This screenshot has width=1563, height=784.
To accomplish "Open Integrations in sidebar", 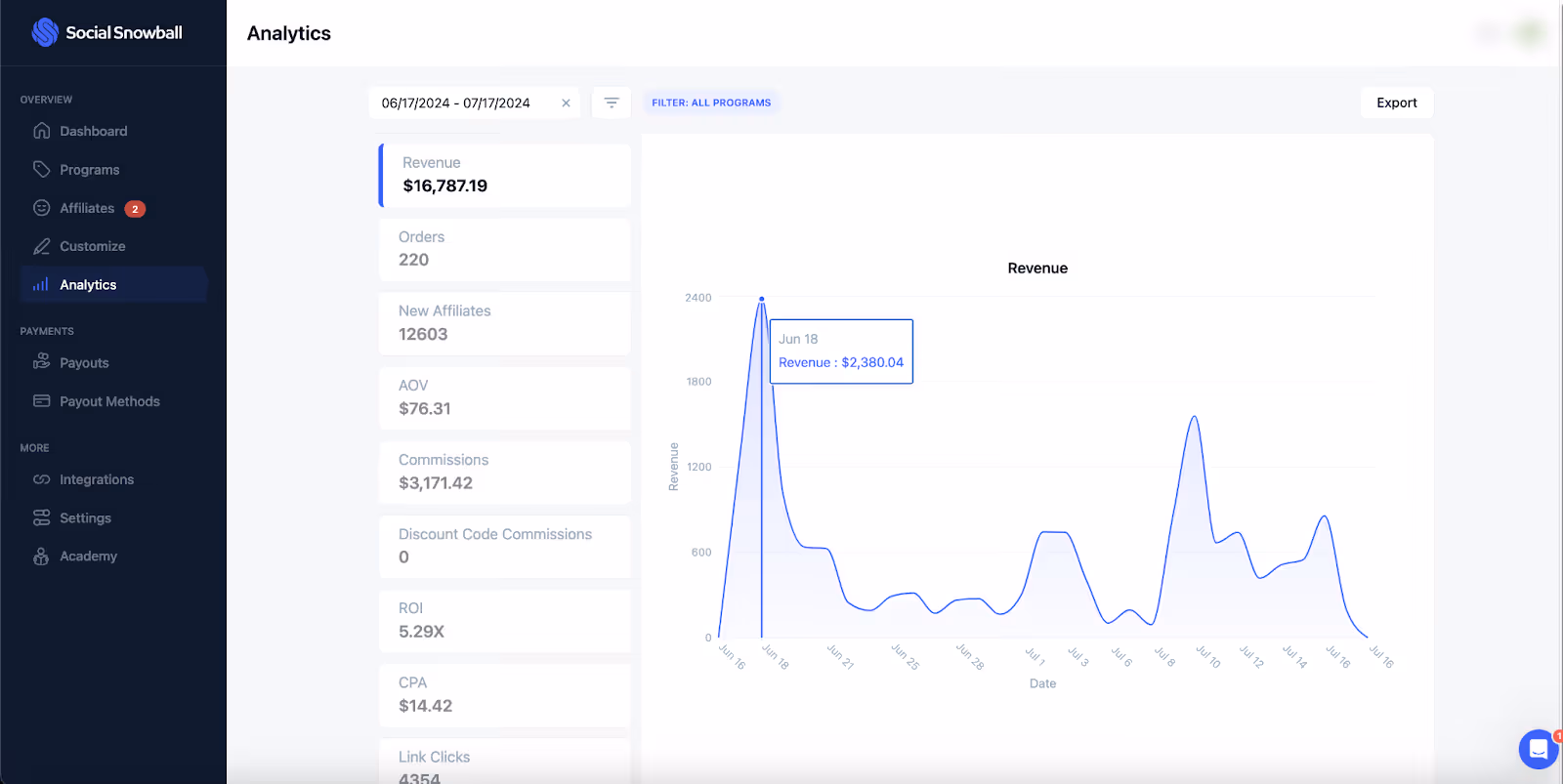I will point(97,479).
